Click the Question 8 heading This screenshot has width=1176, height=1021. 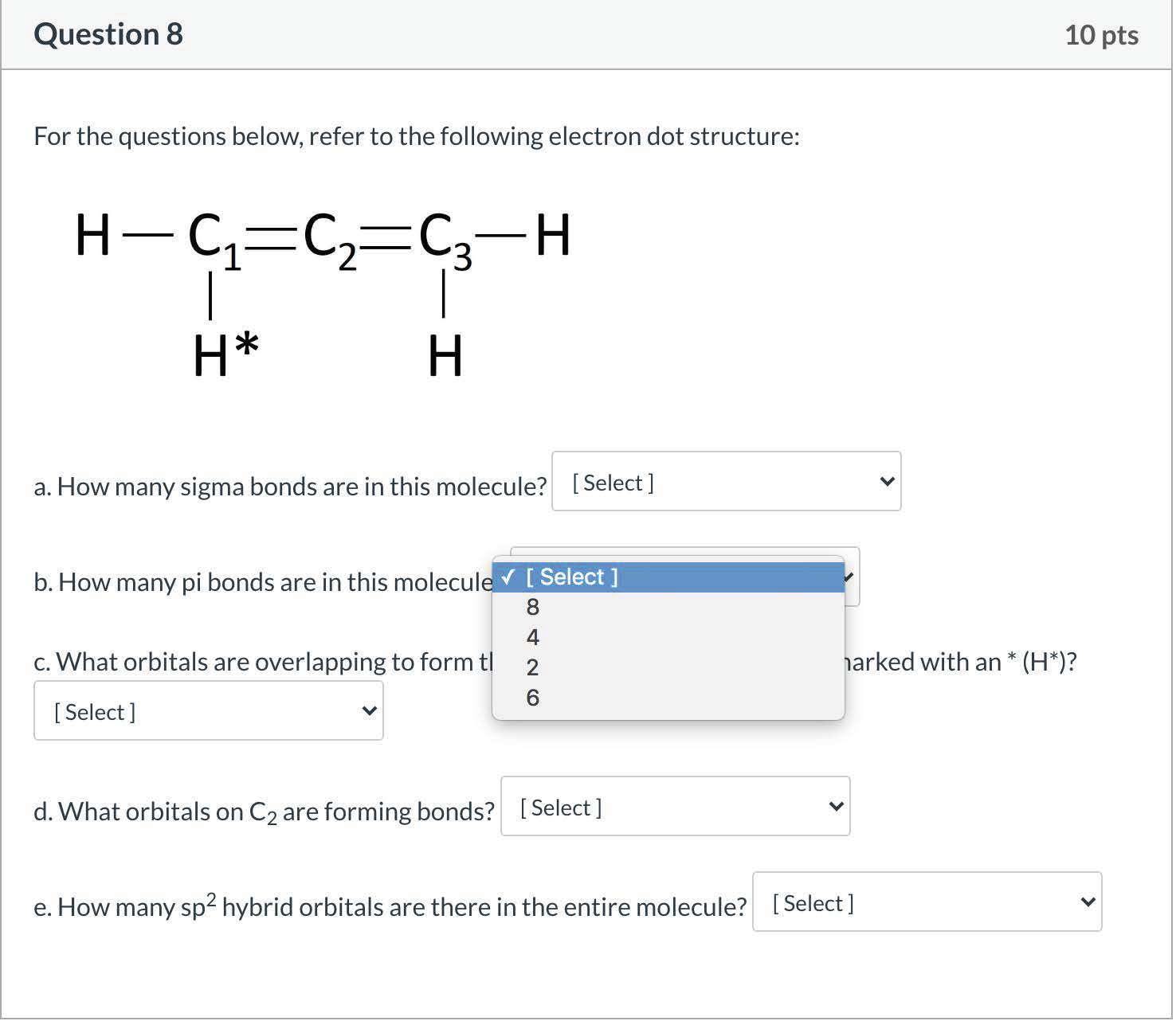coord(108,34)
